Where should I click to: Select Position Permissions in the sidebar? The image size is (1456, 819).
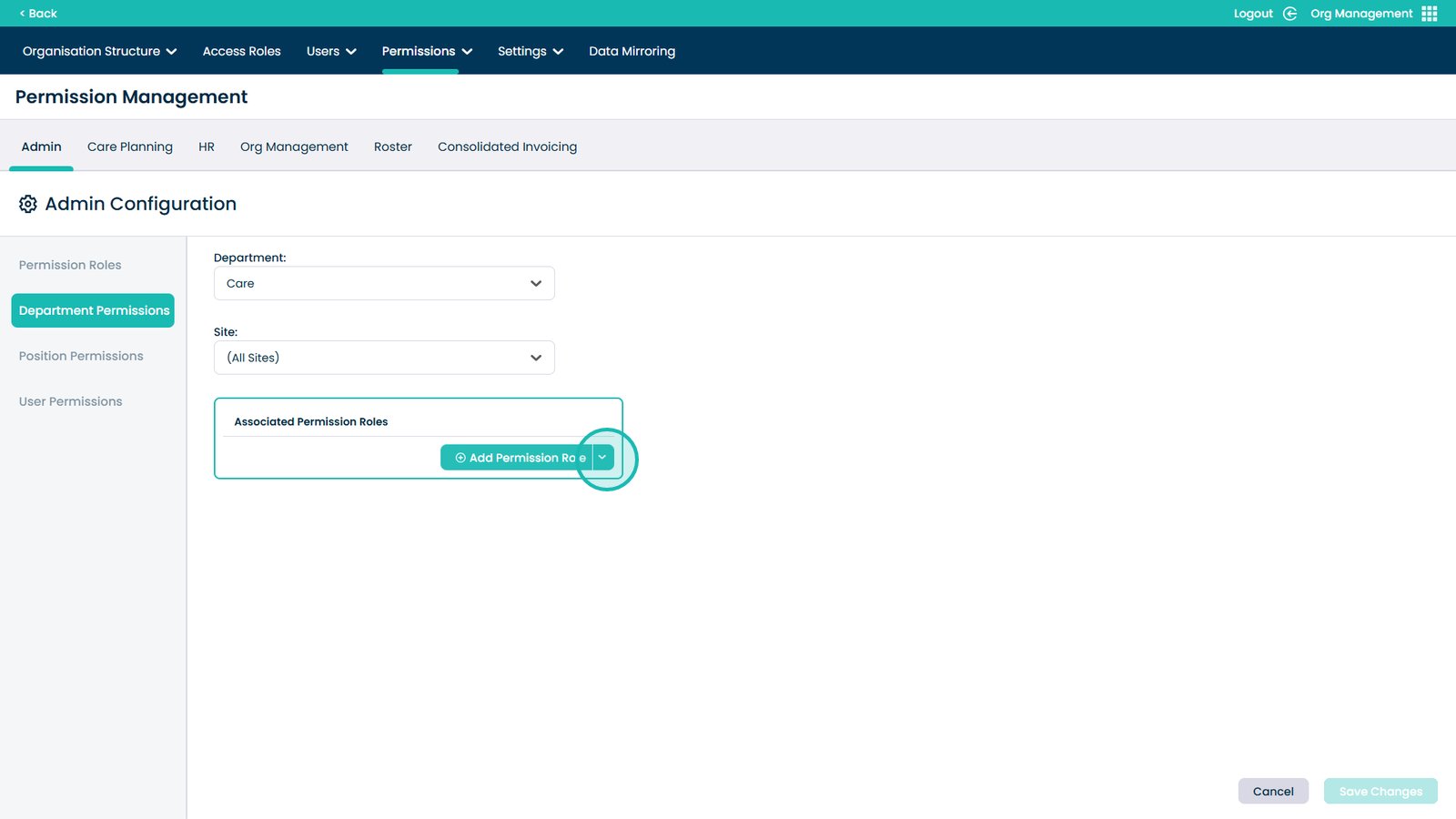pyautogui.click(x=81, y=356)
